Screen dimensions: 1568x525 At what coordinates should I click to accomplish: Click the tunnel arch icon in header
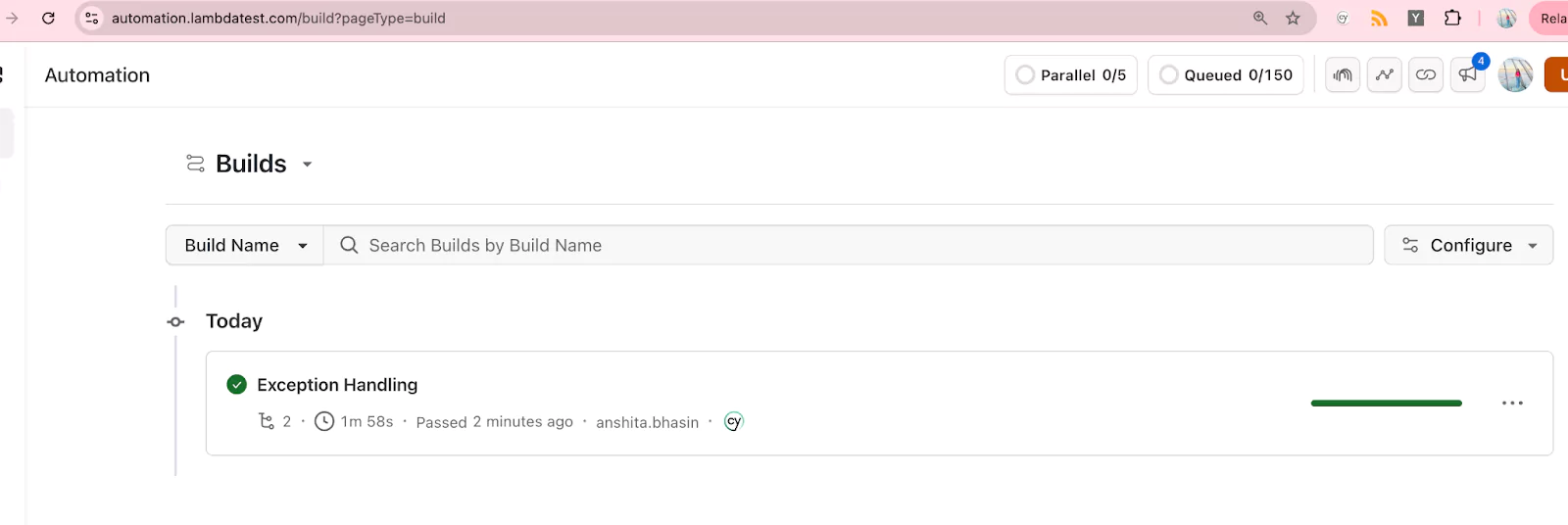pos(1343,75)
